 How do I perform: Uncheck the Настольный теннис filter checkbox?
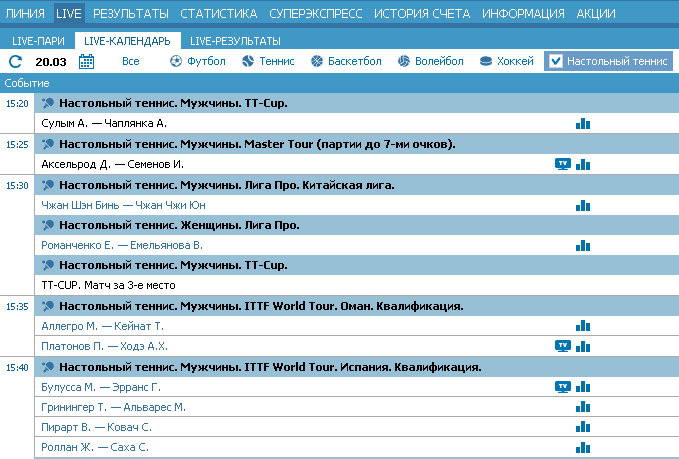tap(556, 61)
